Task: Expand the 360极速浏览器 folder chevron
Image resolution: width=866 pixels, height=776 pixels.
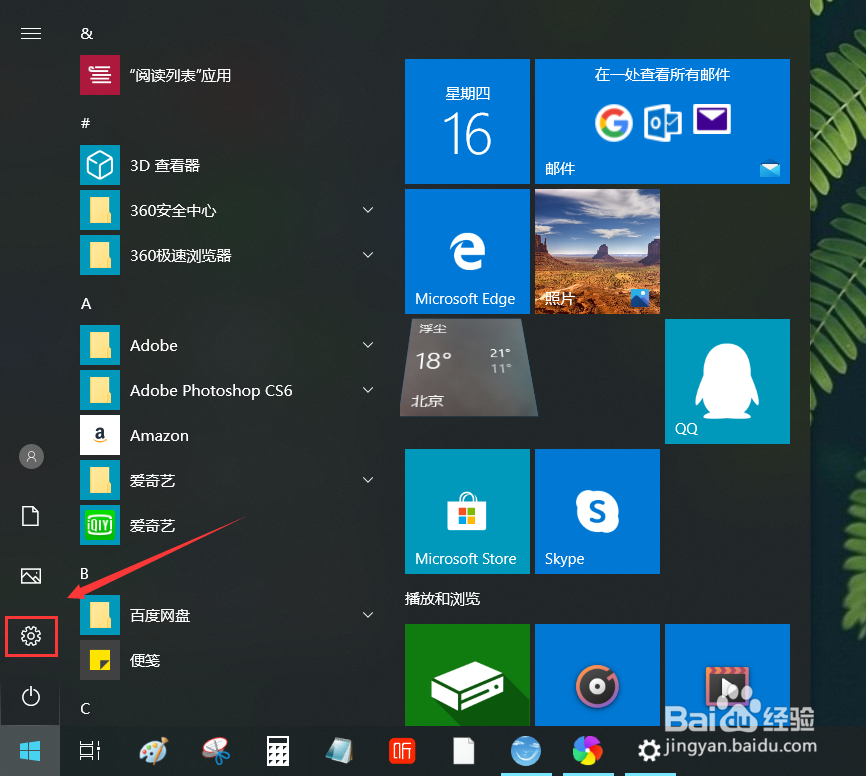Action: (x=368, y=255)
